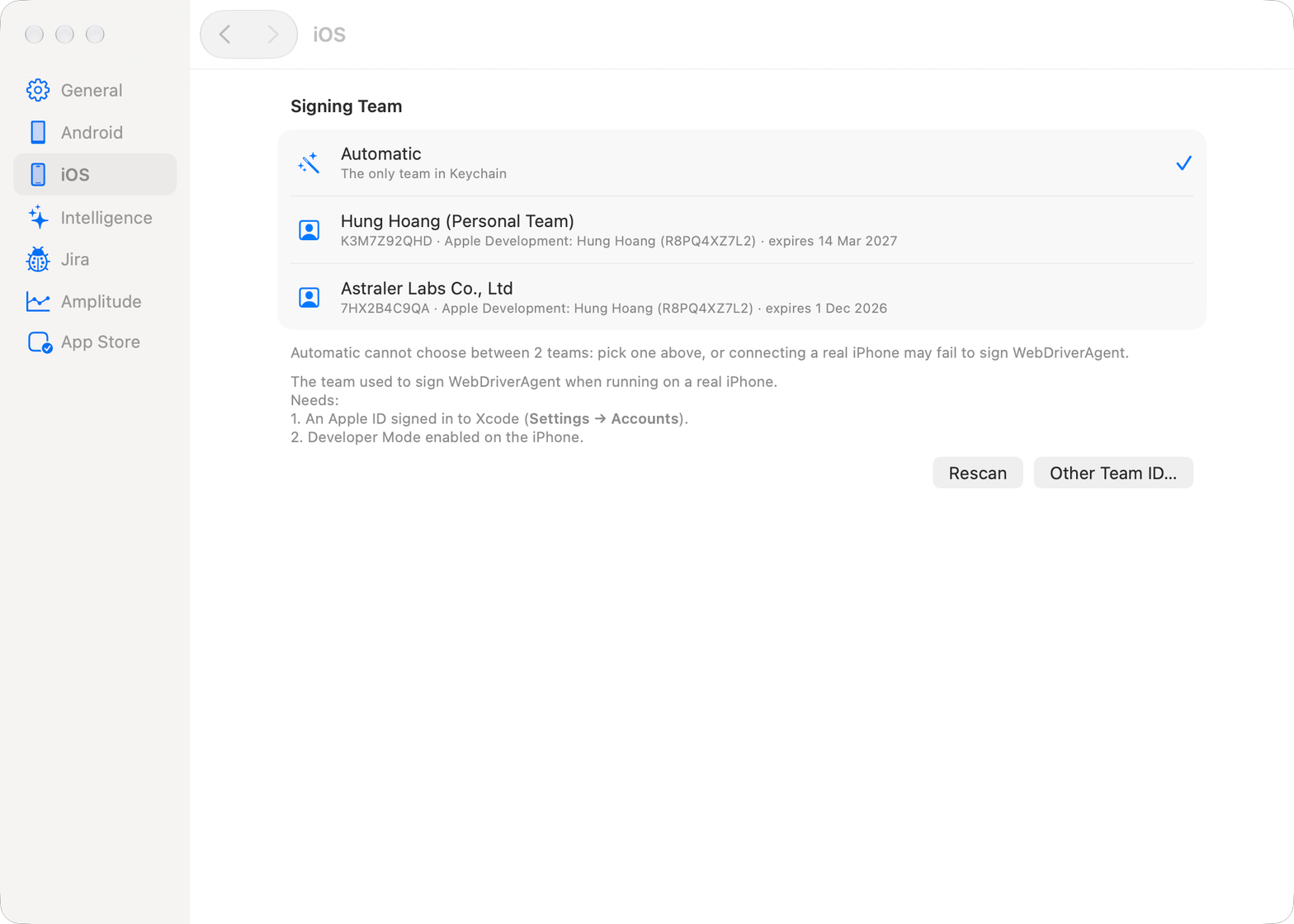Click the iOS phone icon in sidebar
1294x924 pixels.
(x=38, y=174)
